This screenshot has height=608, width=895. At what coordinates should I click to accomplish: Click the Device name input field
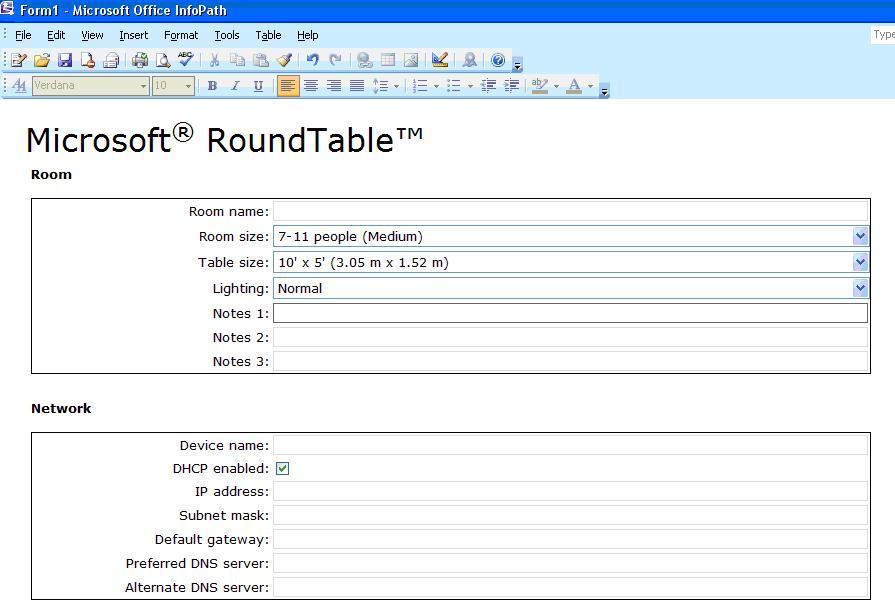pos(570,445)
